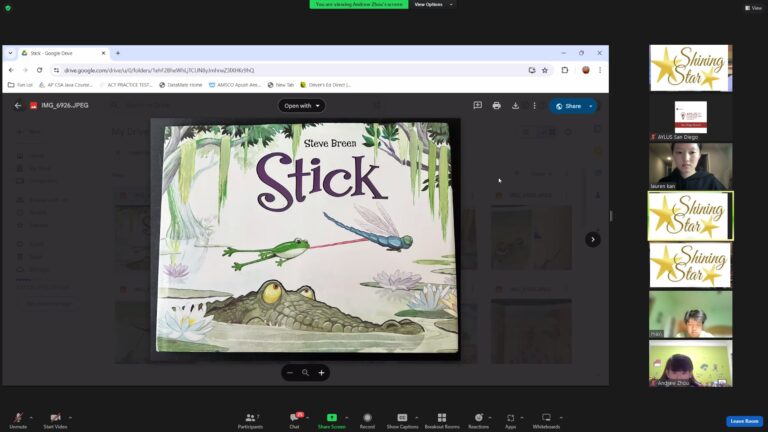
Task: Click the Unmute microphone icon
Action: pyautogui.click(x=18, y=418)
